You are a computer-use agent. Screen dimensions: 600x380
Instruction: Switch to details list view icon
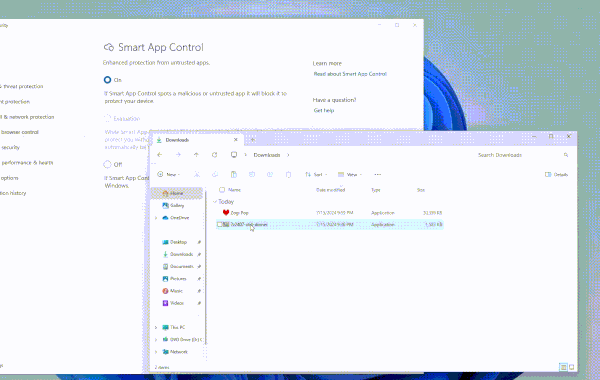pyautogui.click(x=563, y=367)
